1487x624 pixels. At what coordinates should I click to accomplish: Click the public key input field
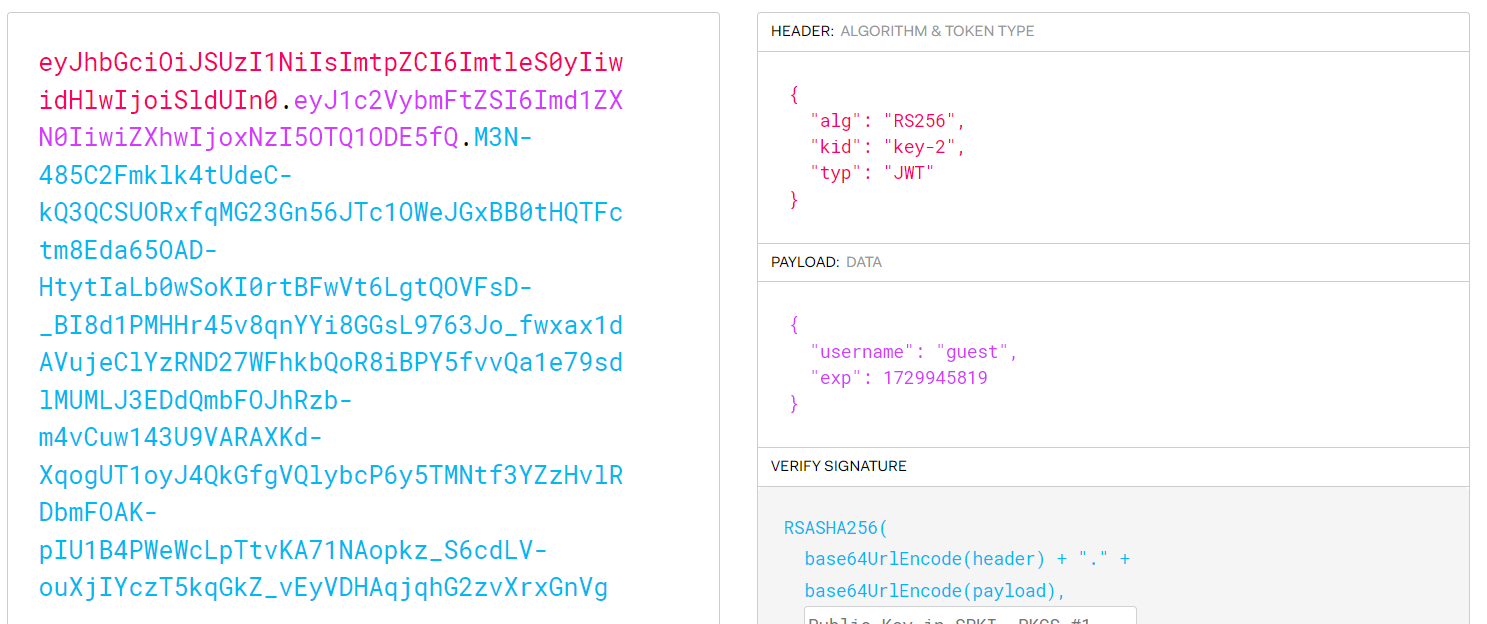point(970,615)
